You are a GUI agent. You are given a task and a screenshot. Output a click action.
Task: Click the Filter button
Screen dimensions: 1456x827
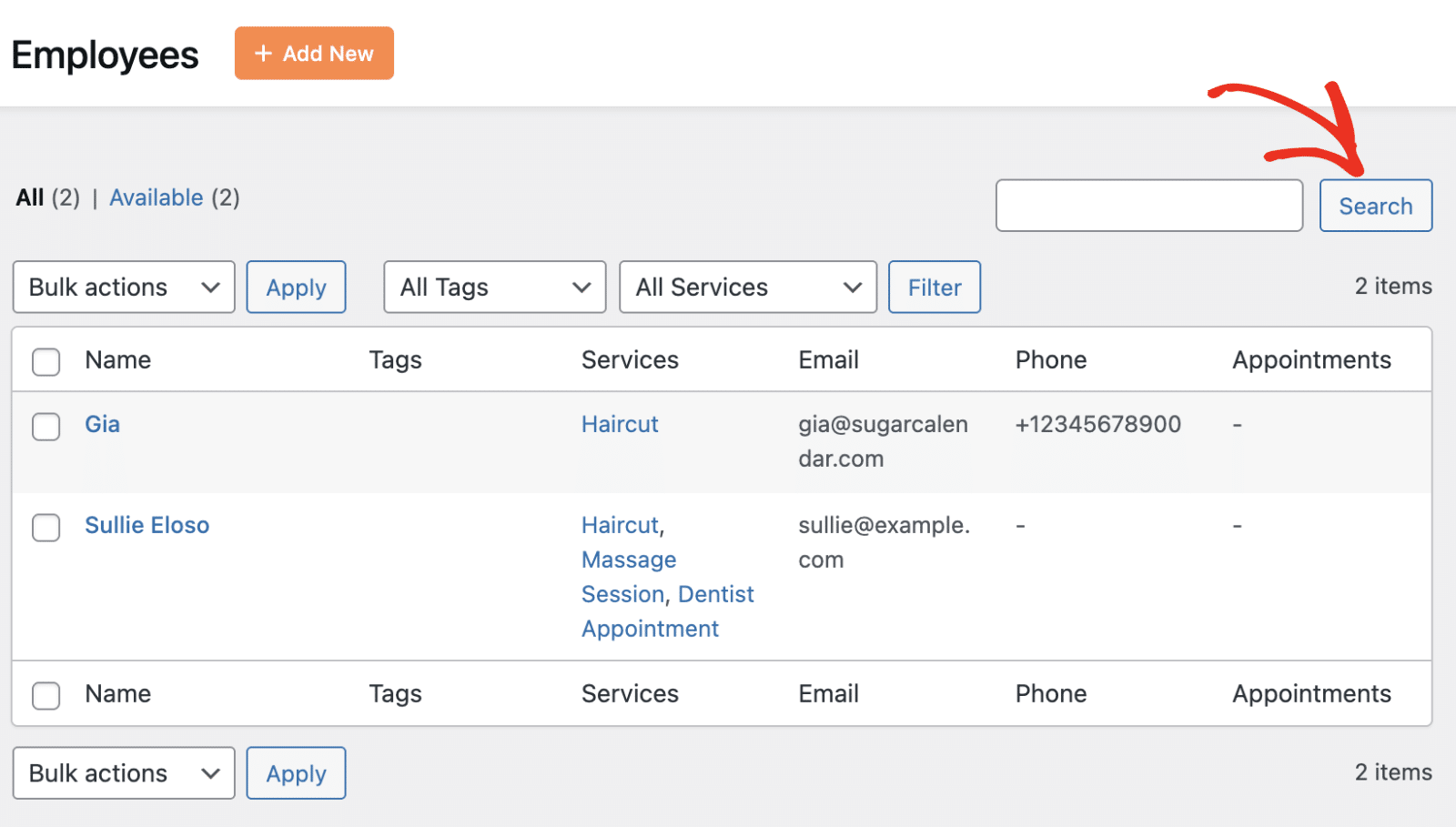(x=934, y=287)
